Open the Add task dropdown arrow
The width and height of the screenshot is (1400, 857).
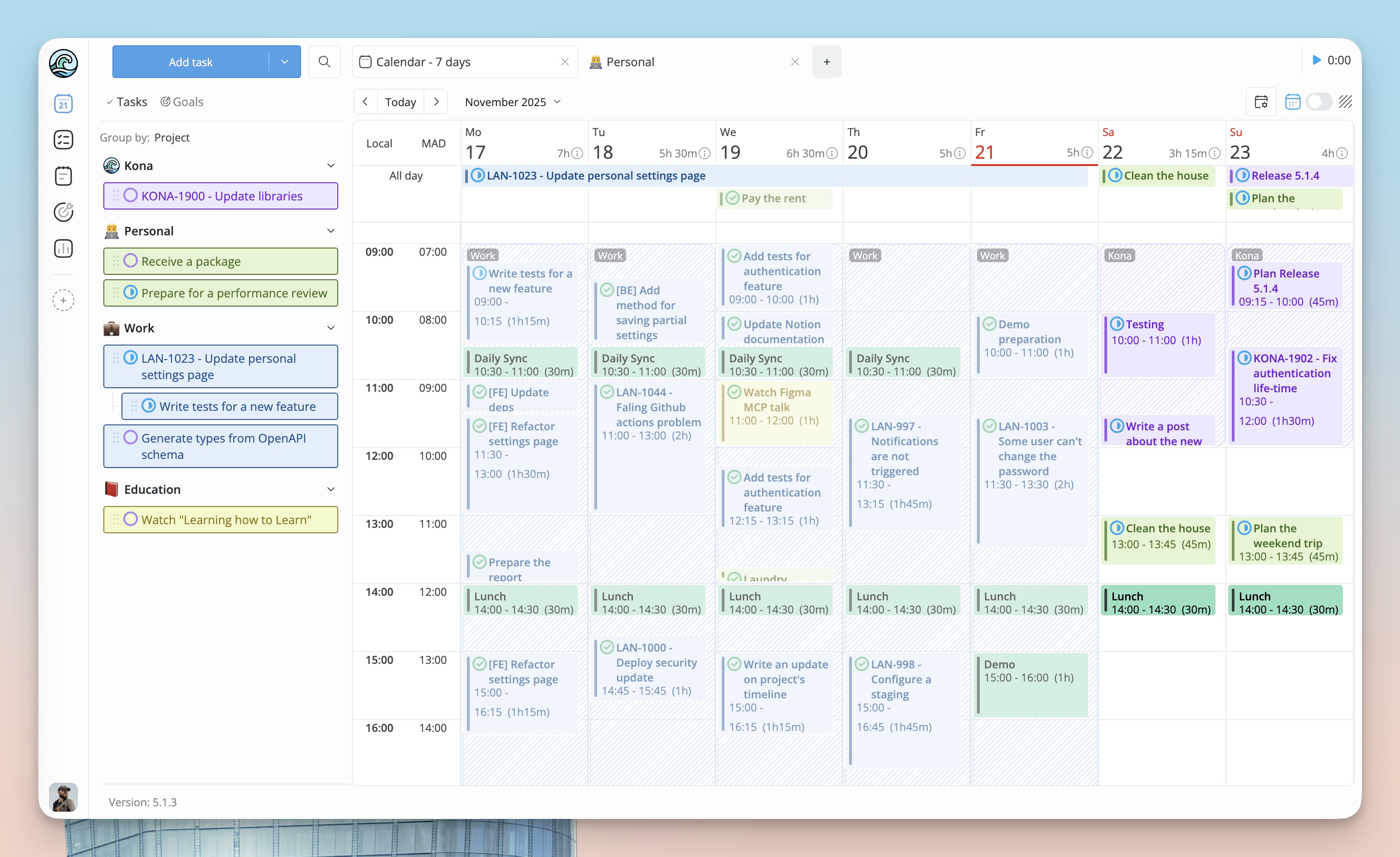(285, 62)
